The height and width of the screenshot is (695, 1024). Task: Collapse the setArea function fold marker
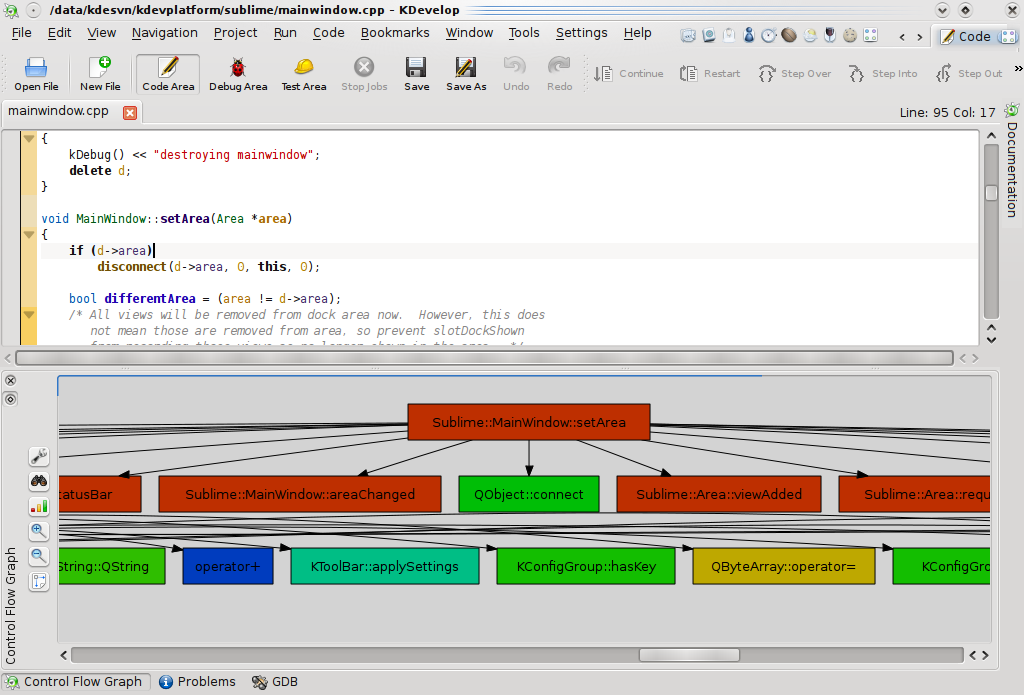(28, 236)
